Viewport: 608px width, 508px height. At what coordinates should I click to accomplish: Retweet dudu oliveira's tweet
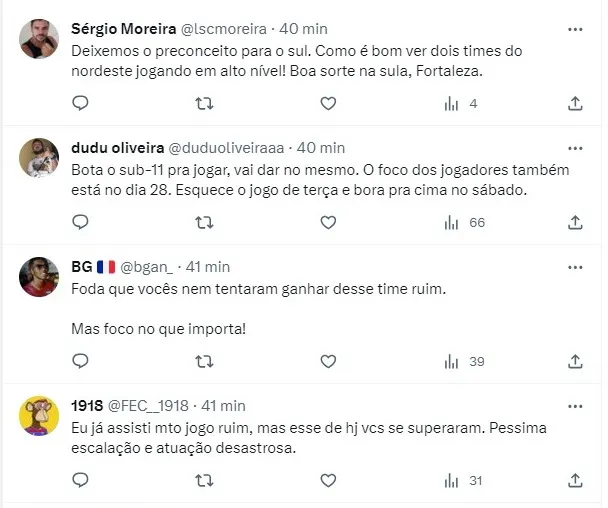click(x=204, y=222)
